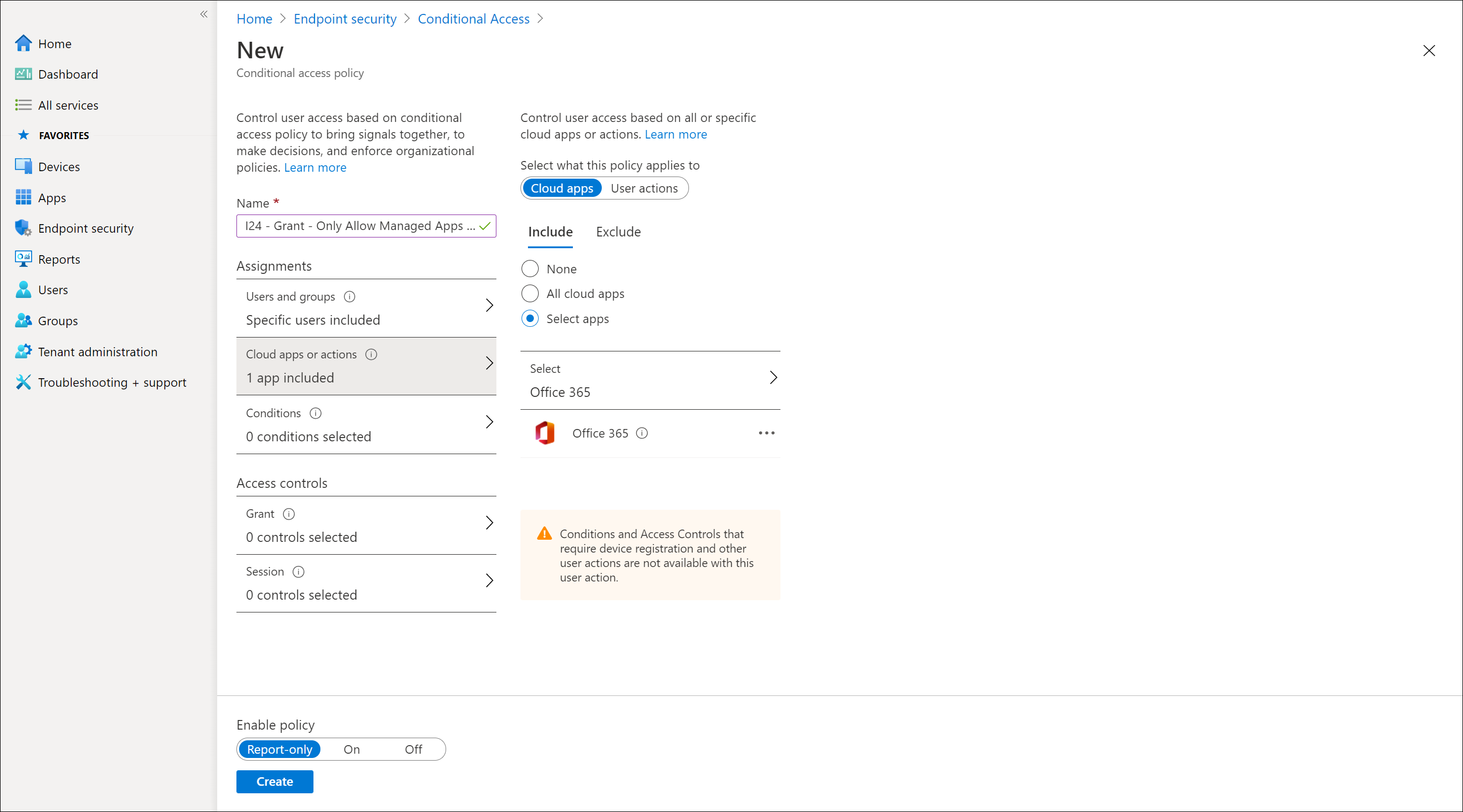Viewport: 1463px width, 812px height.
Task: Open the Reports icon
Action: (24, 259)
